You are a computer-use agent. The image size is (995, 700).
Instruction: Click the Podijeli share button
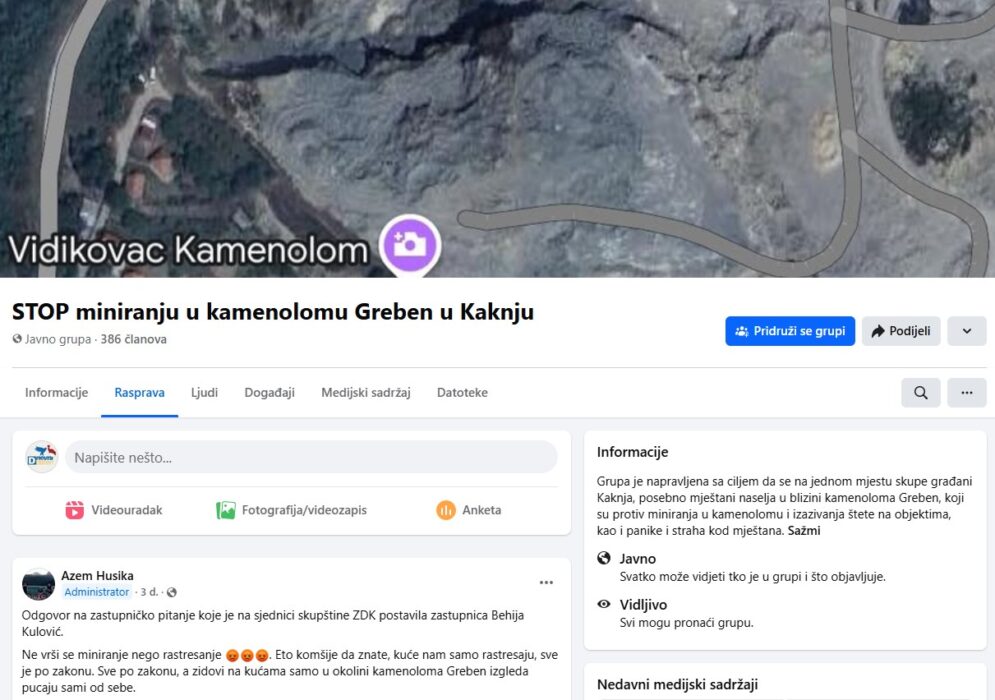click(900, 331)
